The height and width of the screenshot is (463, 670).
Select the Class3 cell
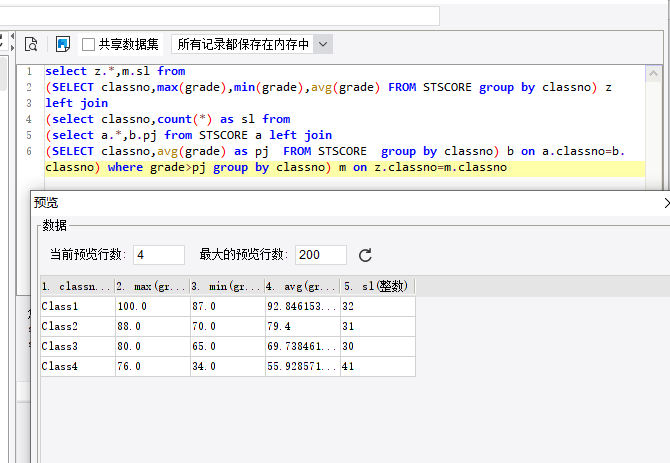pyautogui.click(x=78, y=346)
